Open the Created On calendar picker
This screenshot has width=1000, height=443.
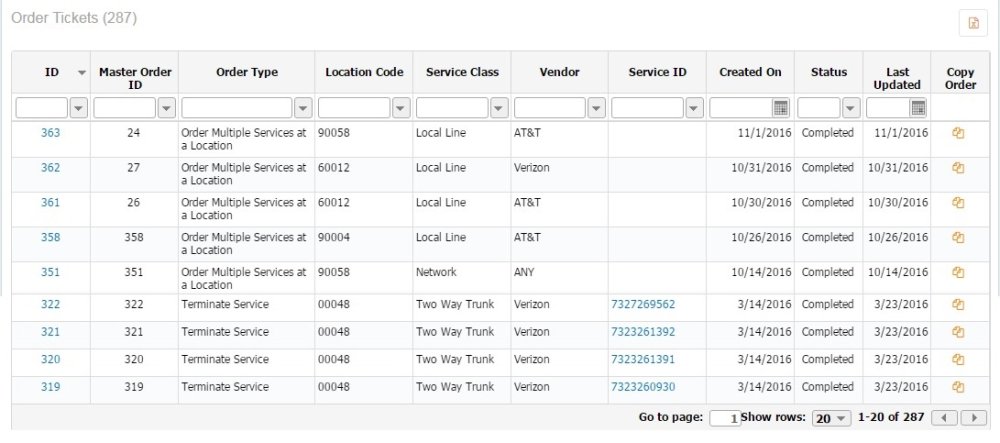click(781, 108)
